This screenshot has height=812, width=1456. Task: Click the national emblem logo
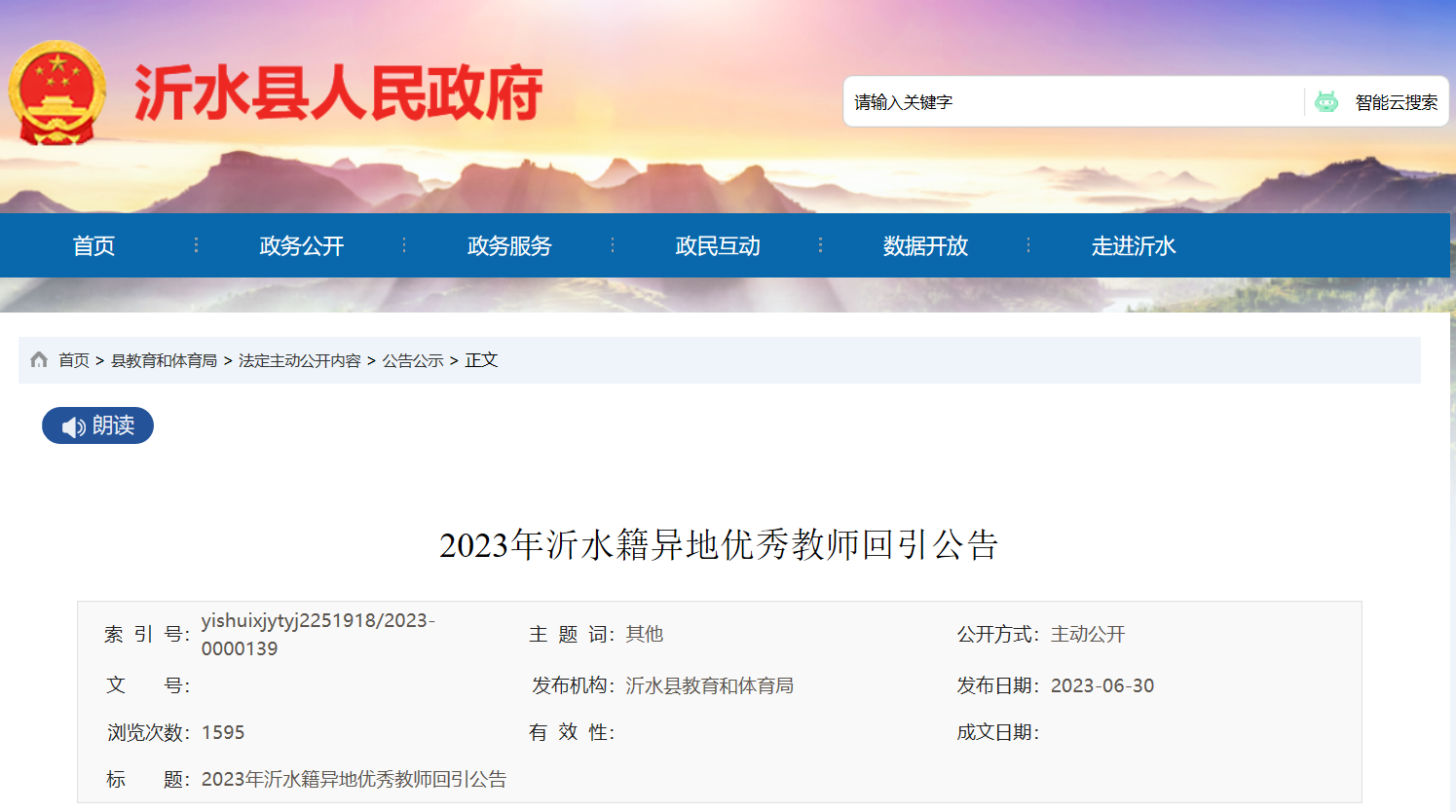[x=56, y=92]
